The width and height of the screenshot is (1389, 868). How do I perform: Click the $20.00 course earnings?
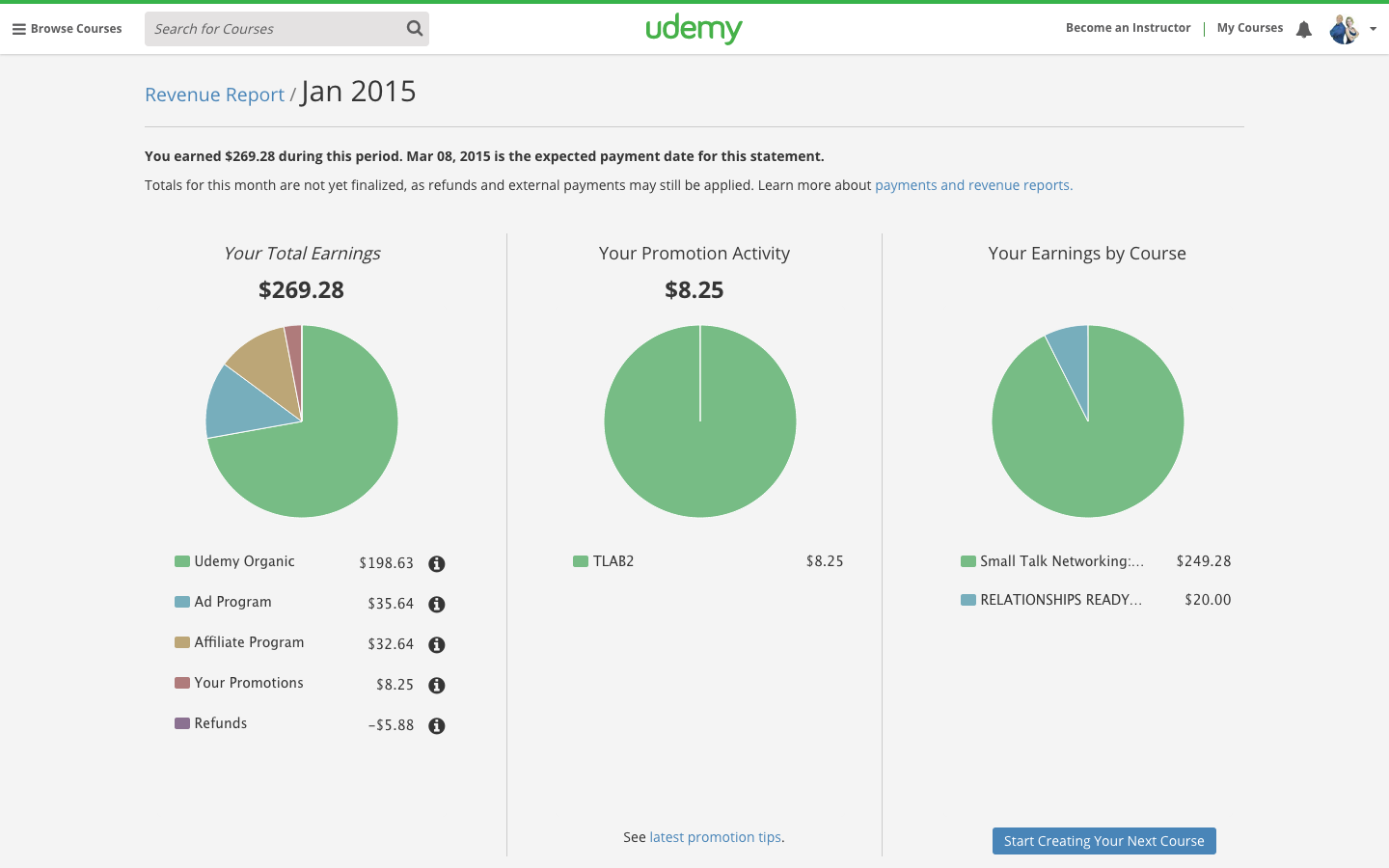coord(1208,600)
